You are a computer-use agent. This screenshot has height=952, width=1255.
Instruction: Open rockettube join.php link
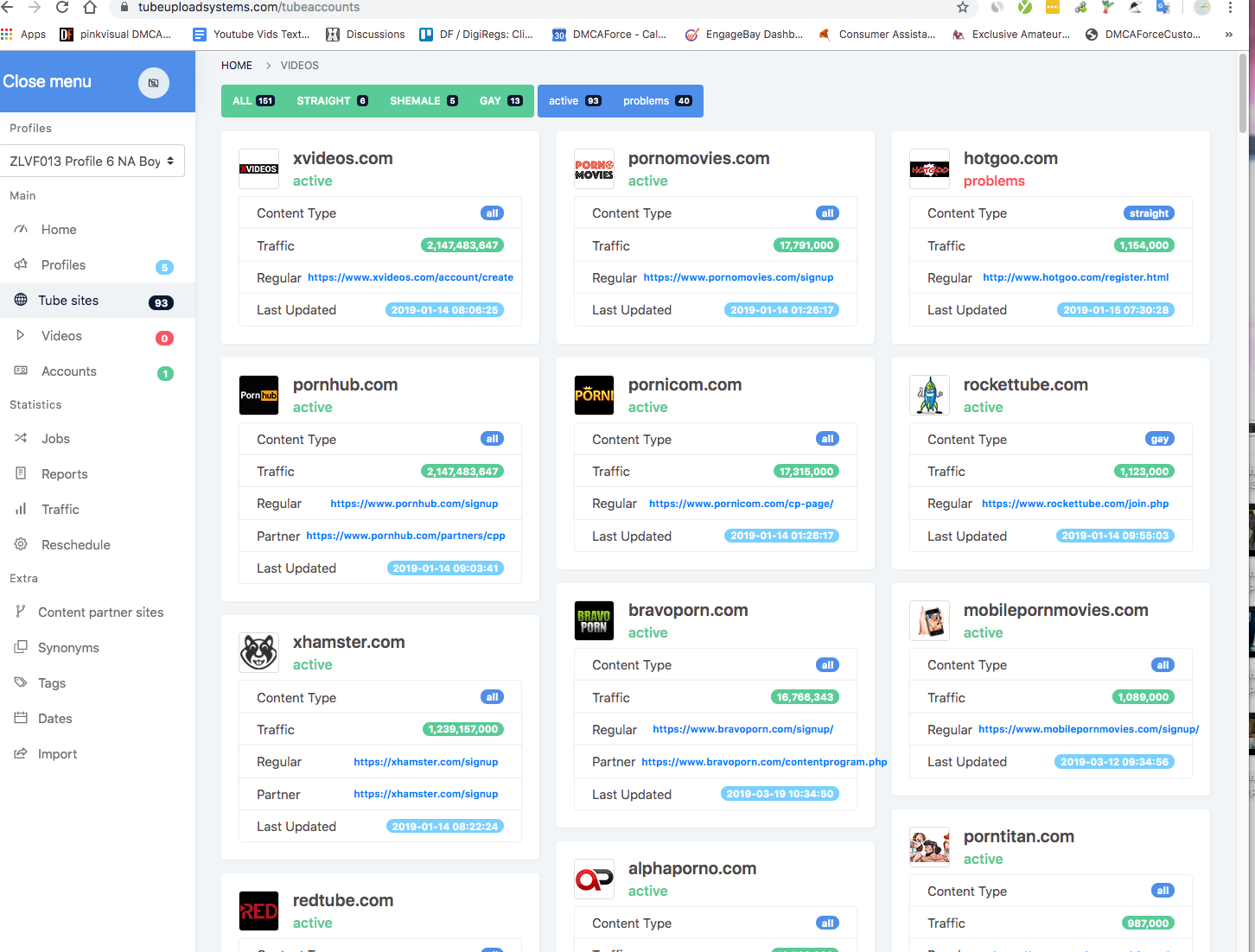pos(1075,504)
